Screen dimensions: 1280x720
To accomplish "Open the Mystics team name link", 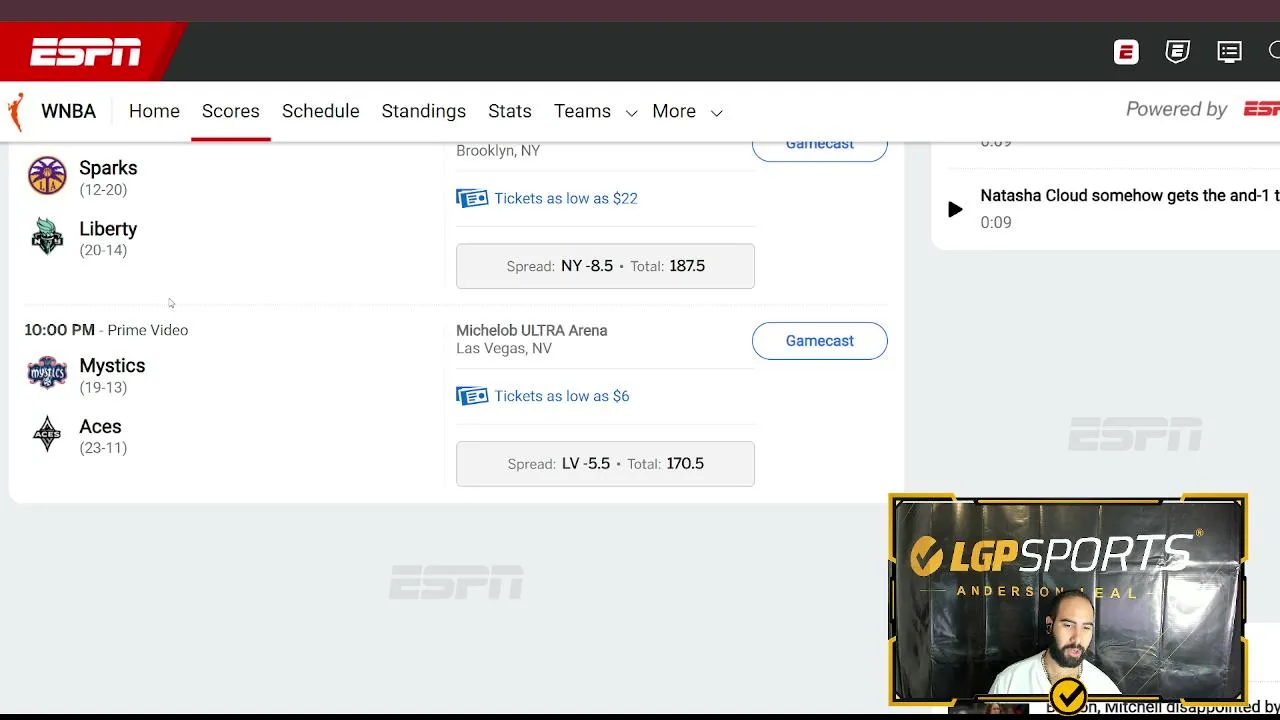I will (x=112, y=366).
